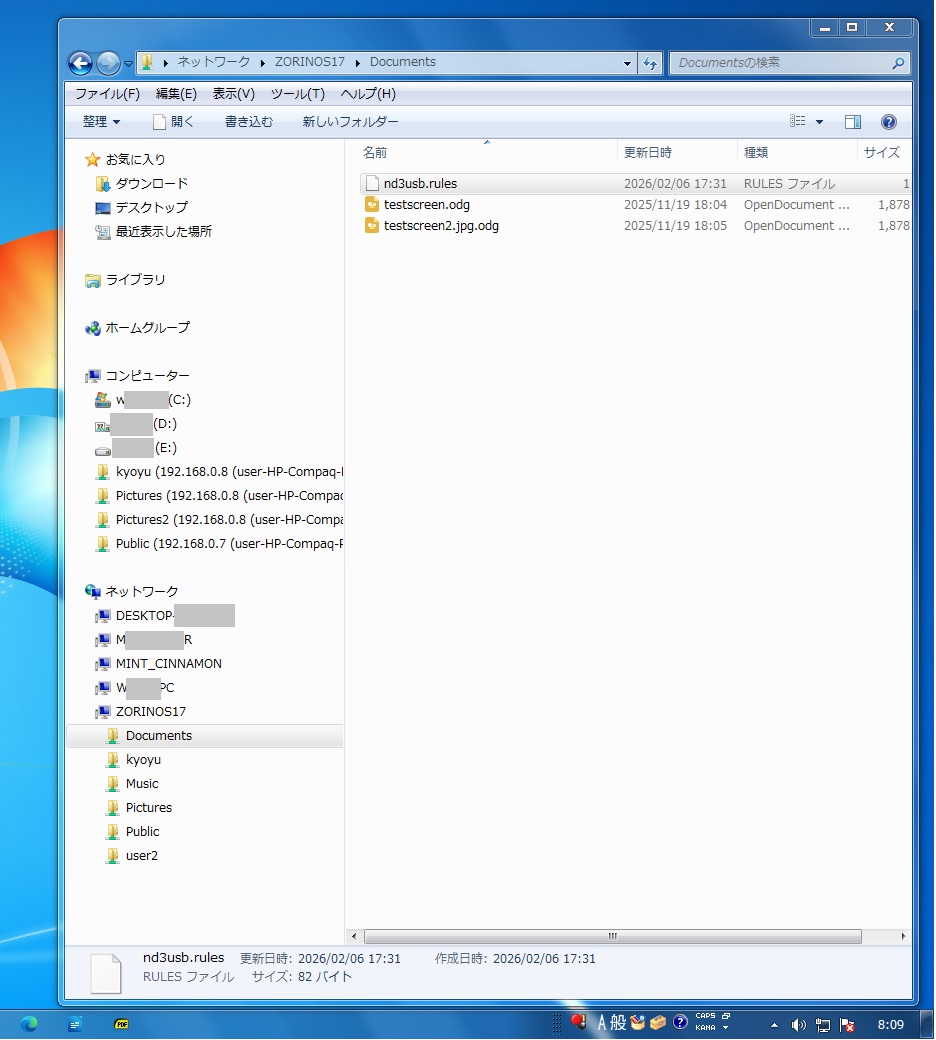Viewport: 936px width, 1040px height.
Task: Click the refresh button beside address bar
Action: click(x=650, y=63)
